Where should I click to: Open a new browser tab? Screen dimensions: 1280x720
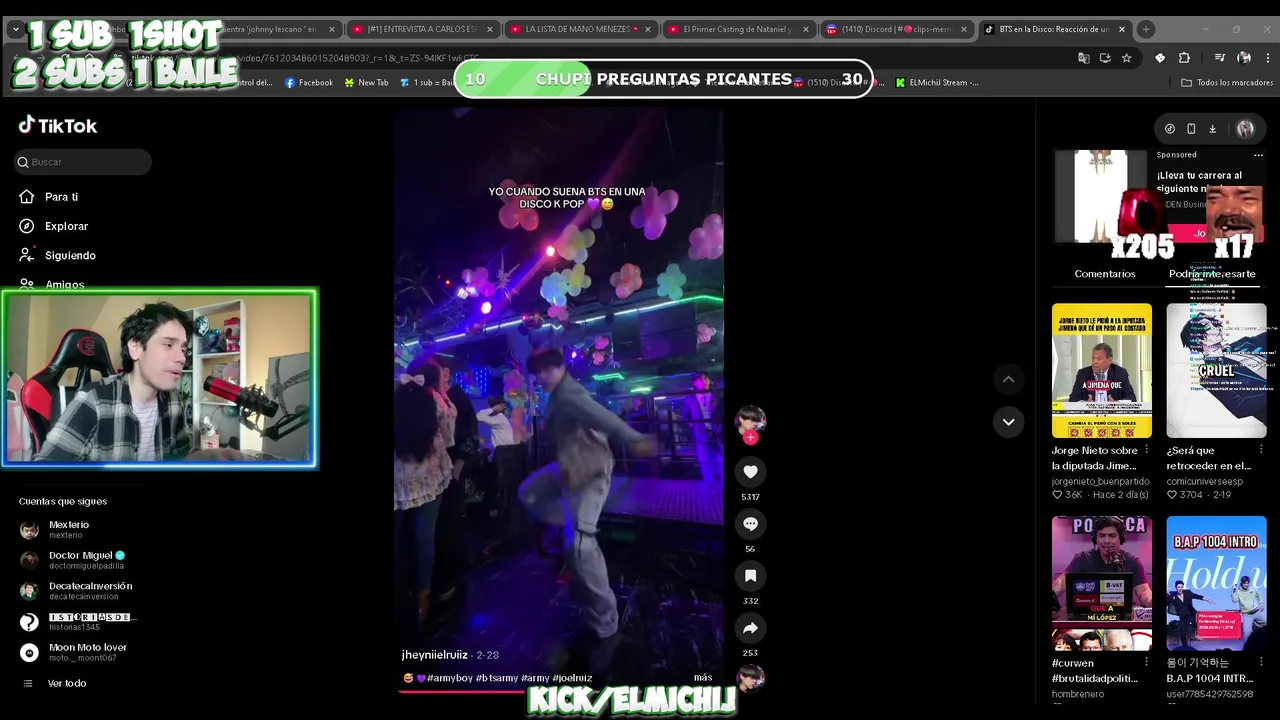pyautogui.click(x=1146, y=29)
